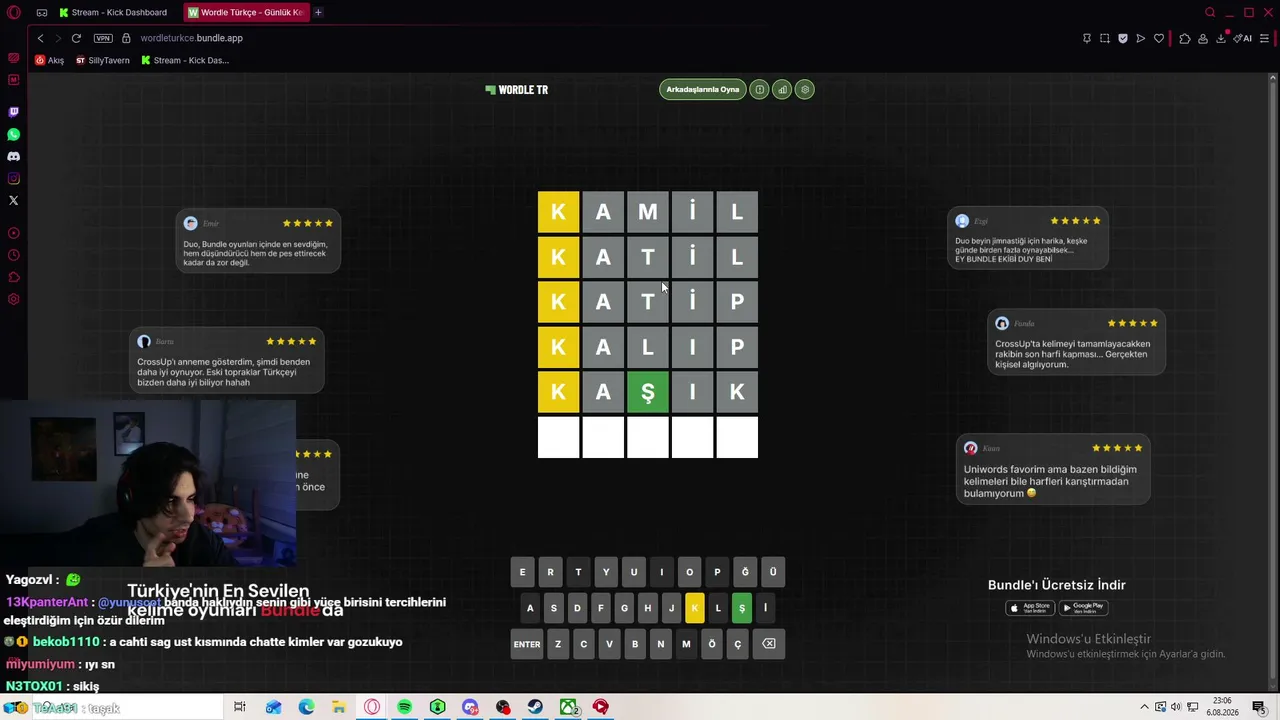
Task: Tap the E key on Wordle keyboard
Action: click(522, 572)
